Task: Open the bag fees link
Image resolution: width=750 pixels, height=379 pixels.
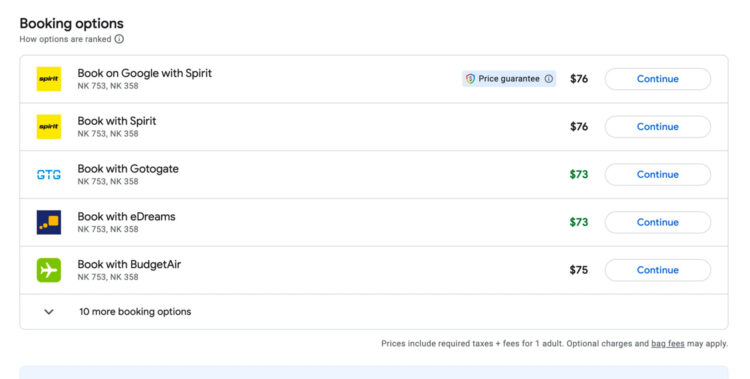Action: pos(668,344)
